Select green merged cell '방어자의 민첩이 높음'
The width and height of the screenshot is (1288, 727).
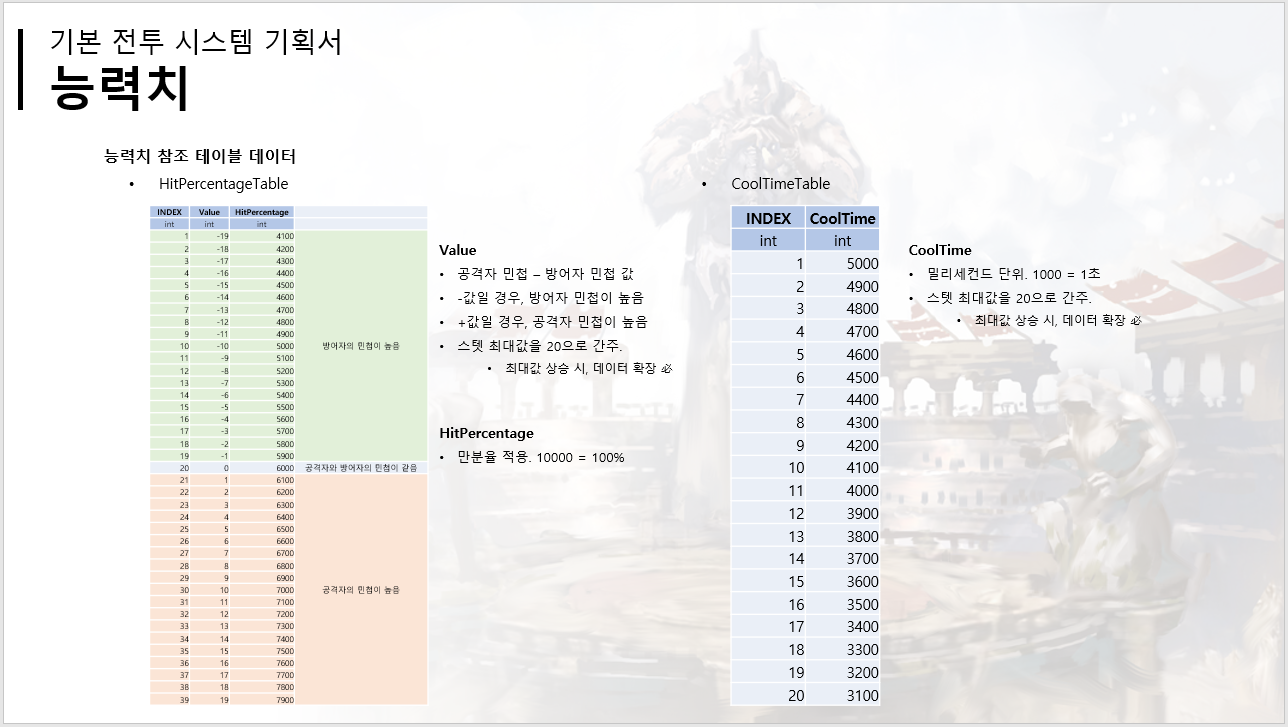[360, 345]
